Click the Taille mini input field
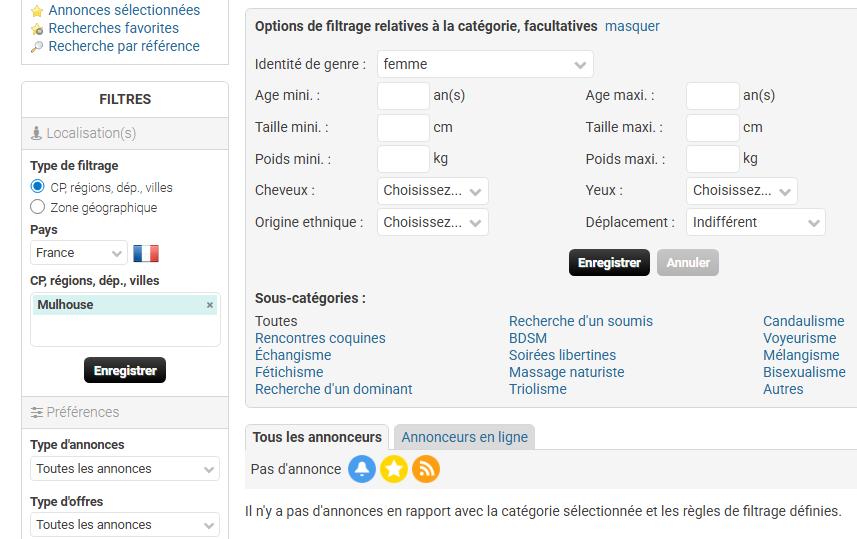 pos(403,127)
